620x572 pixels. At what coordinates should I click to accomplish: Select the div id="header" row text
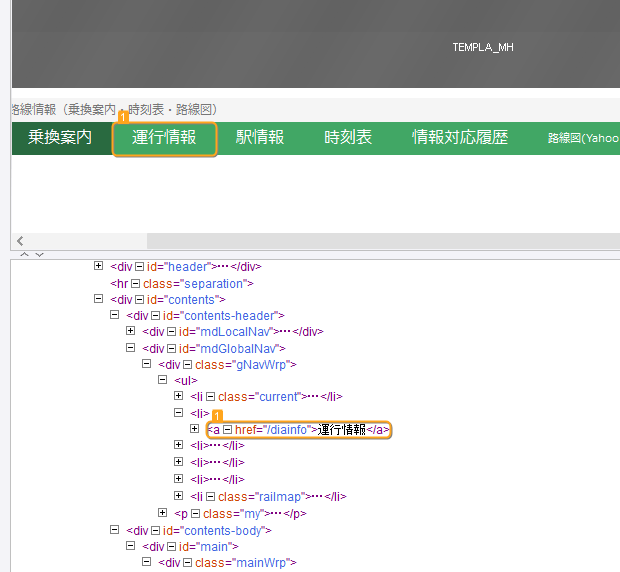point(186,267)
